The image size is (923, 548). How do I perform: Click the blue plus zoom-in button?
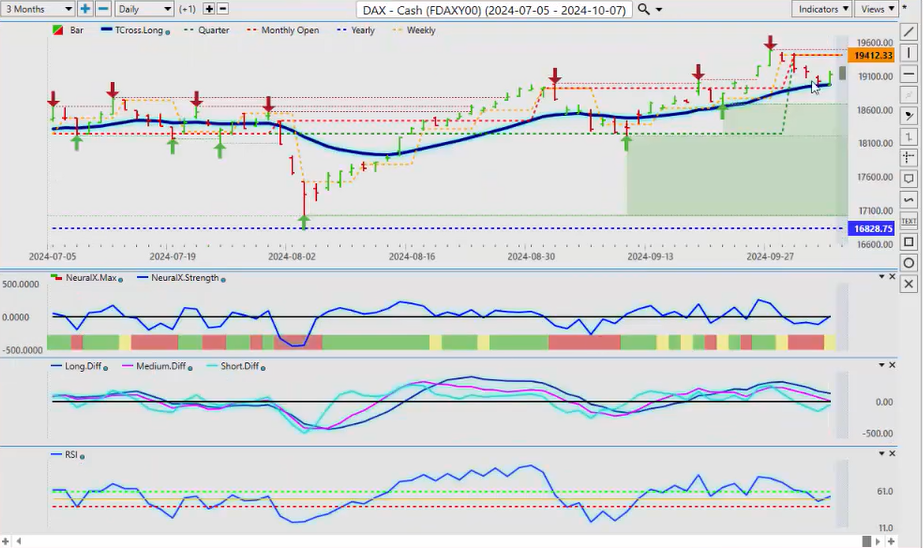tap(85, 9)
